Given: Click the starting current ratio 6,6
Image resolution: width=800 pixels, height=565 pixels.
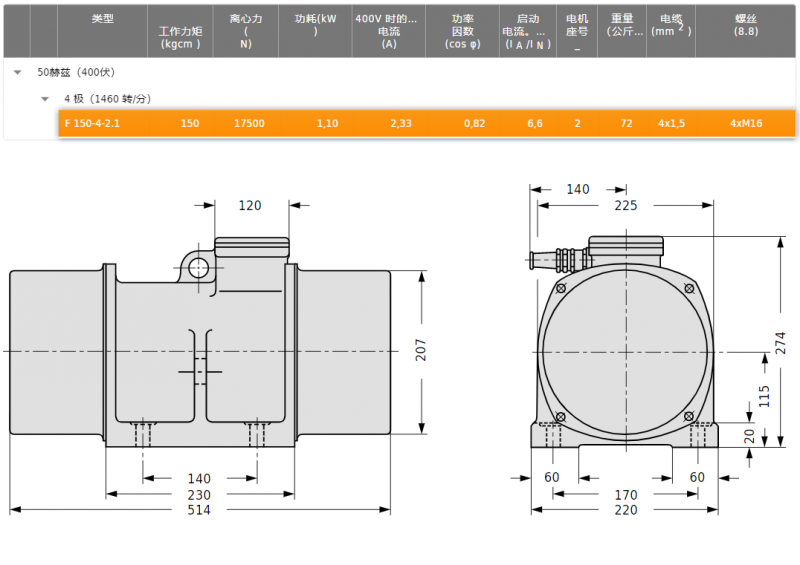Looking at the screenshot, I should pos(535,124).
